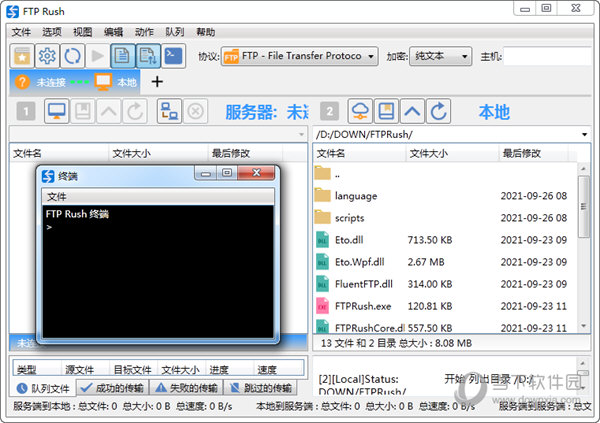The image size is (600, 423).
Task: Switch to 失败的传输 tab
Action: click(x=186, y=388)
